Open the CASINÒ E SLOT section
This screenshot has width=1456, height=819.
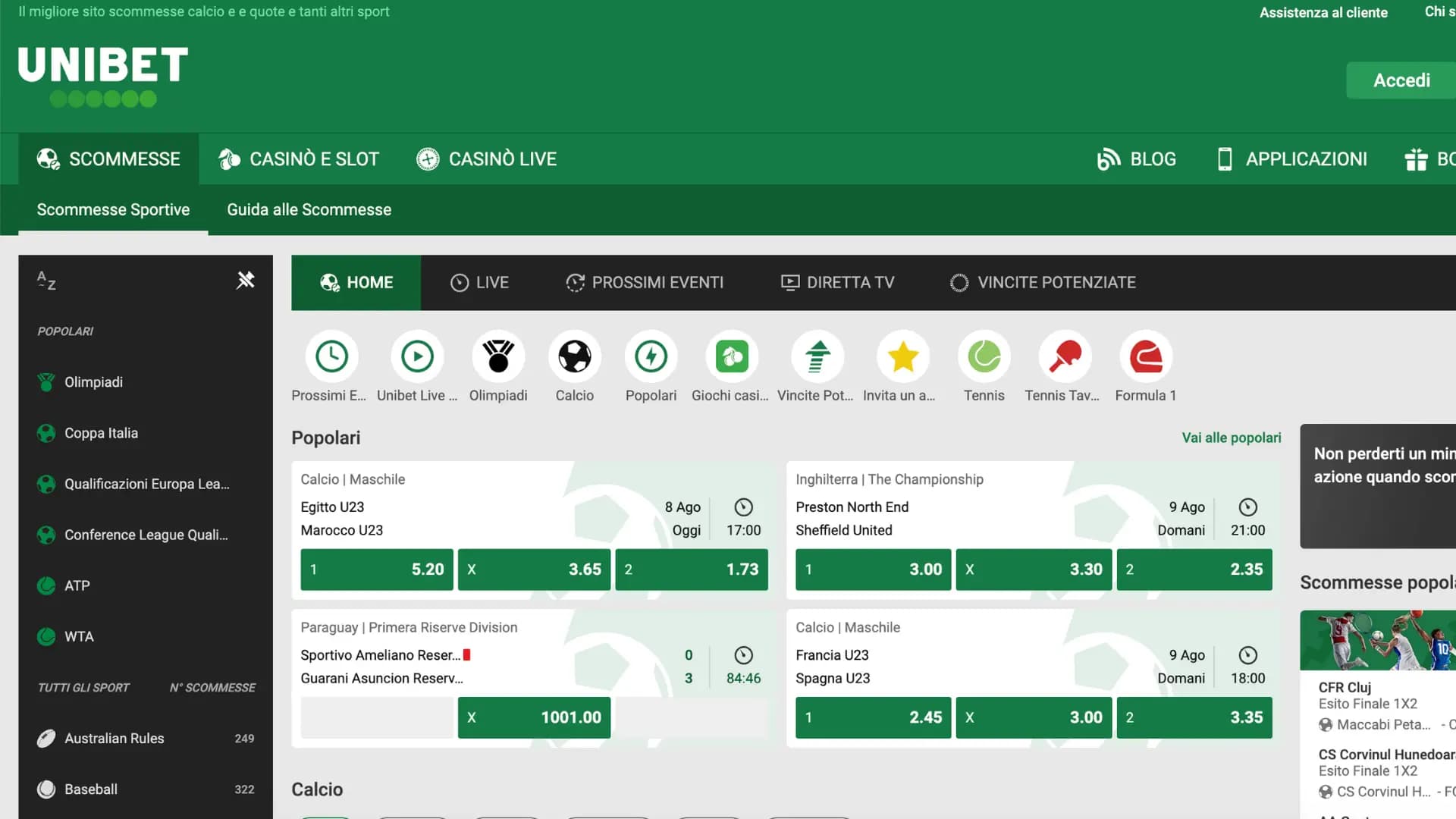tap(297, 158)
